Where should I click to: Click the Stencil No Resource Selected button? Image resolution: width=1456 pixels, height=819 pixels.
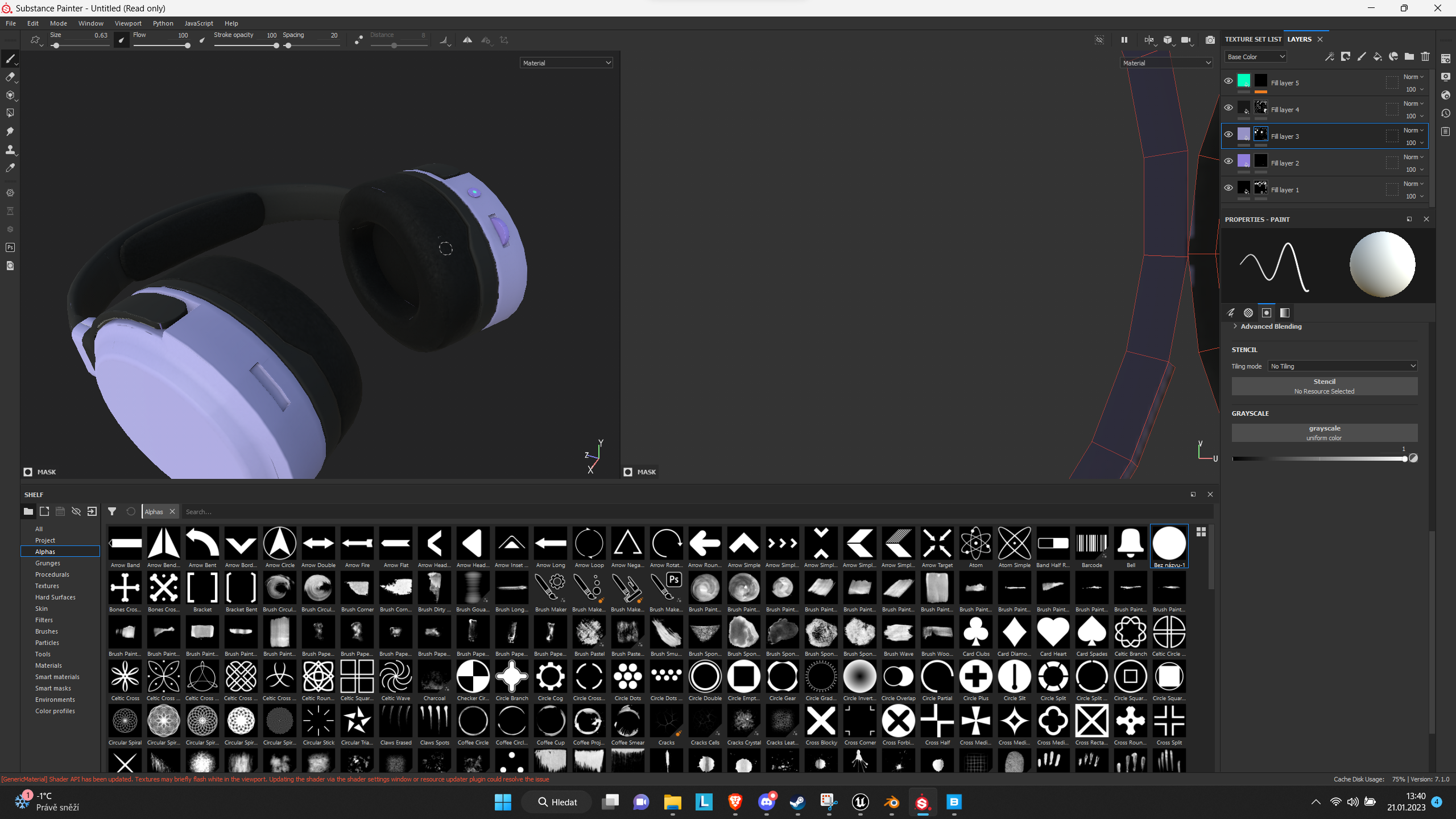coord(1324,386)
